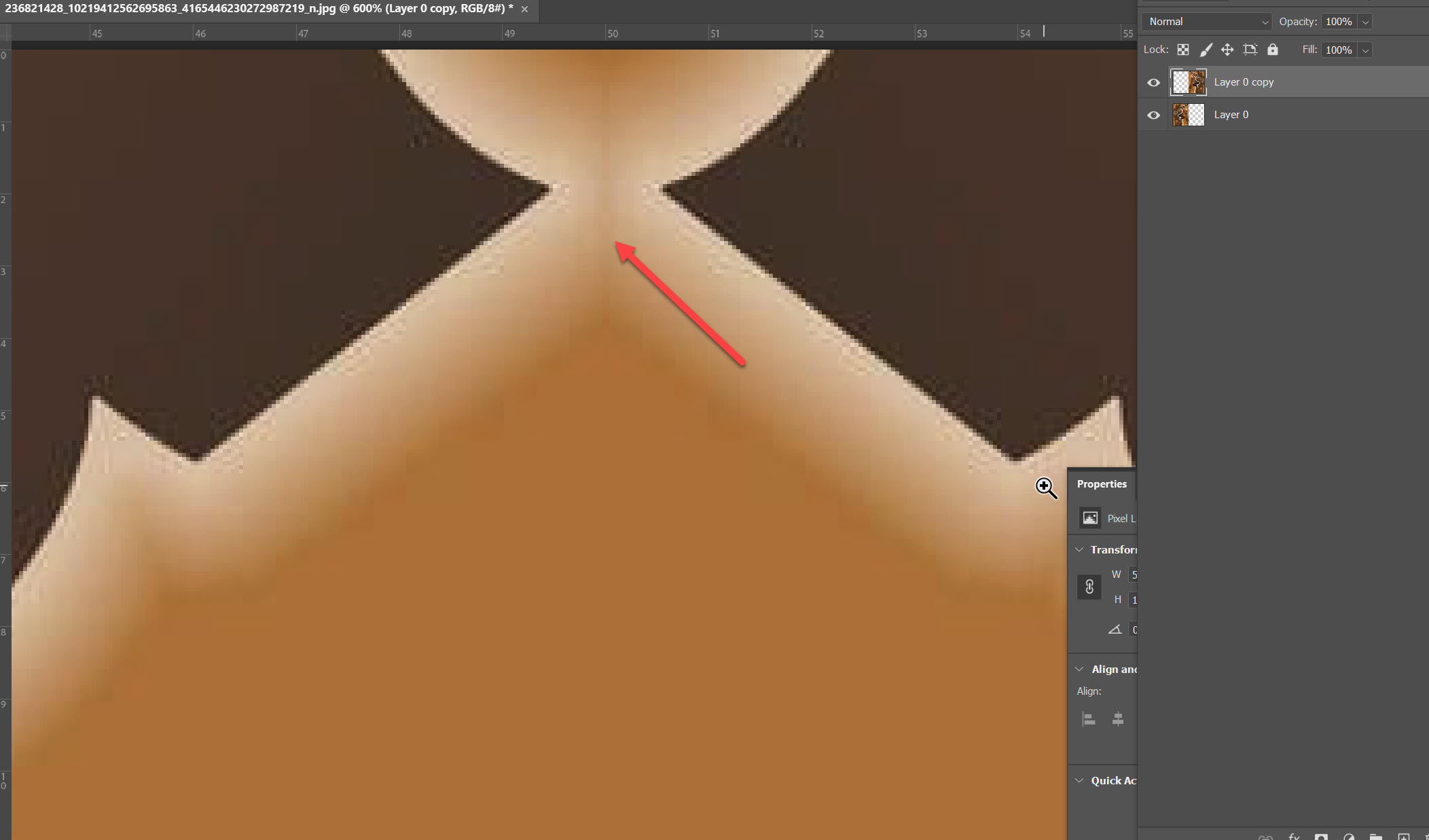Viewport: 1429px width, 840px height.
Task: Select the lock image pixels brush icon
Action: (1206, 50)
